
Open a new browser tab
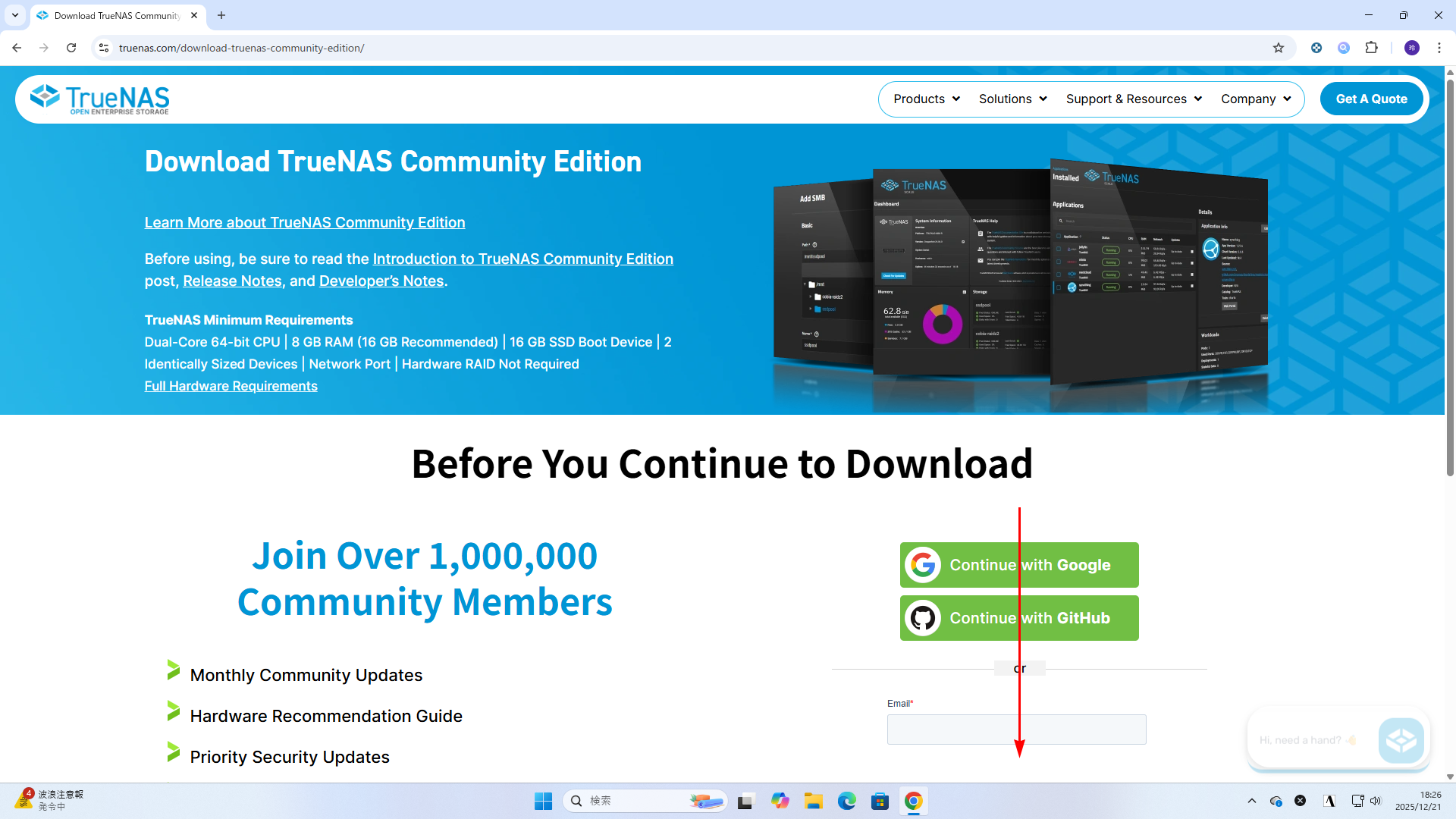click(221, 15)
